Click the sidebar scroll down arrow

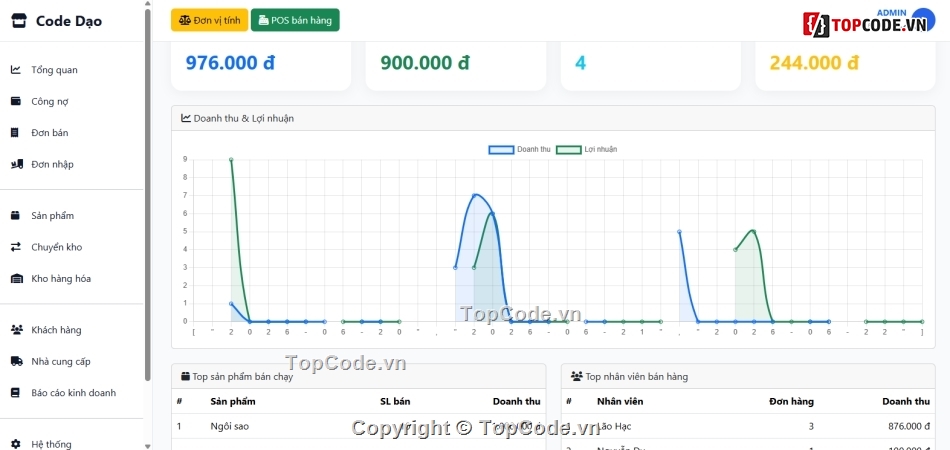coord(148,446)
